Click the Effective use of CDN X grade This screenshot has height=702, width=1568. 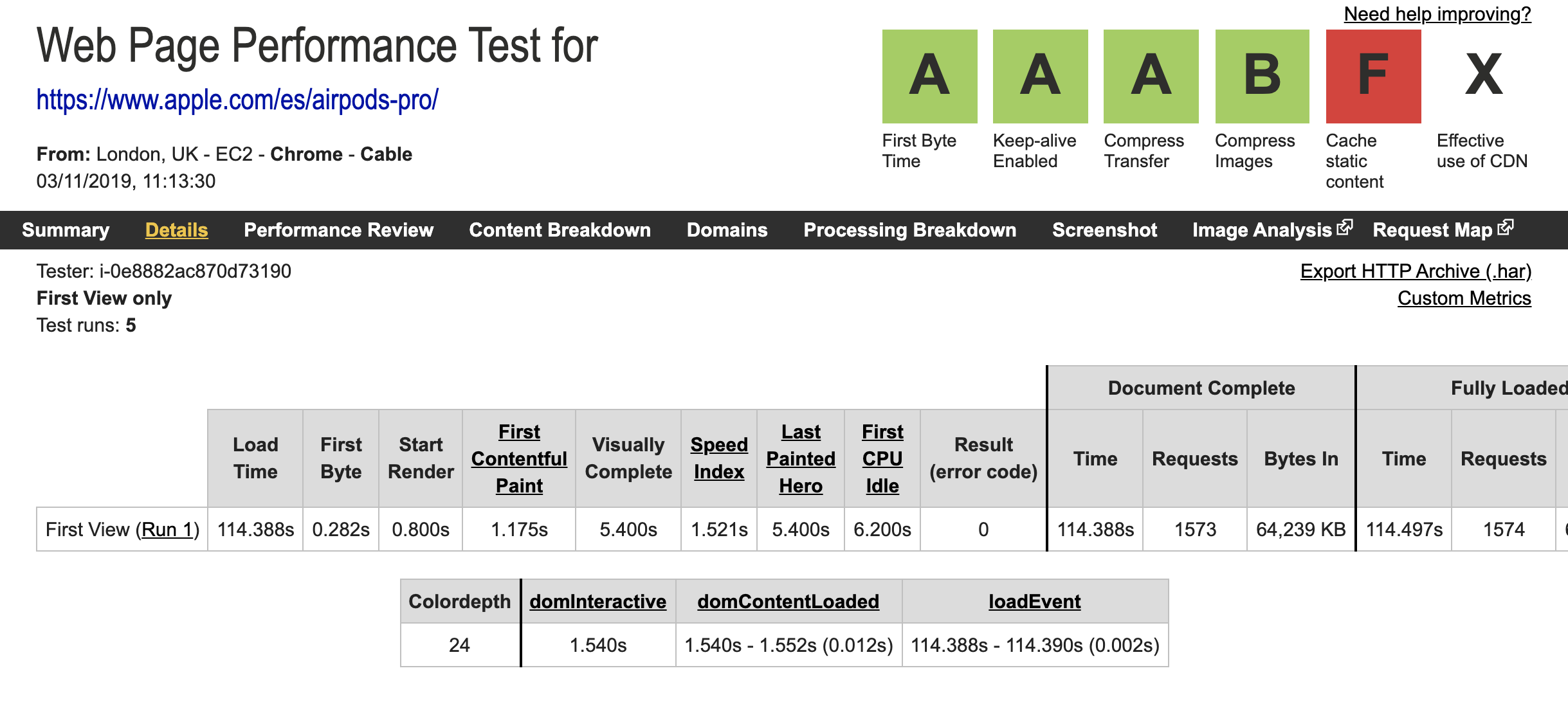pyautogui.click(x=1484, y=76)
